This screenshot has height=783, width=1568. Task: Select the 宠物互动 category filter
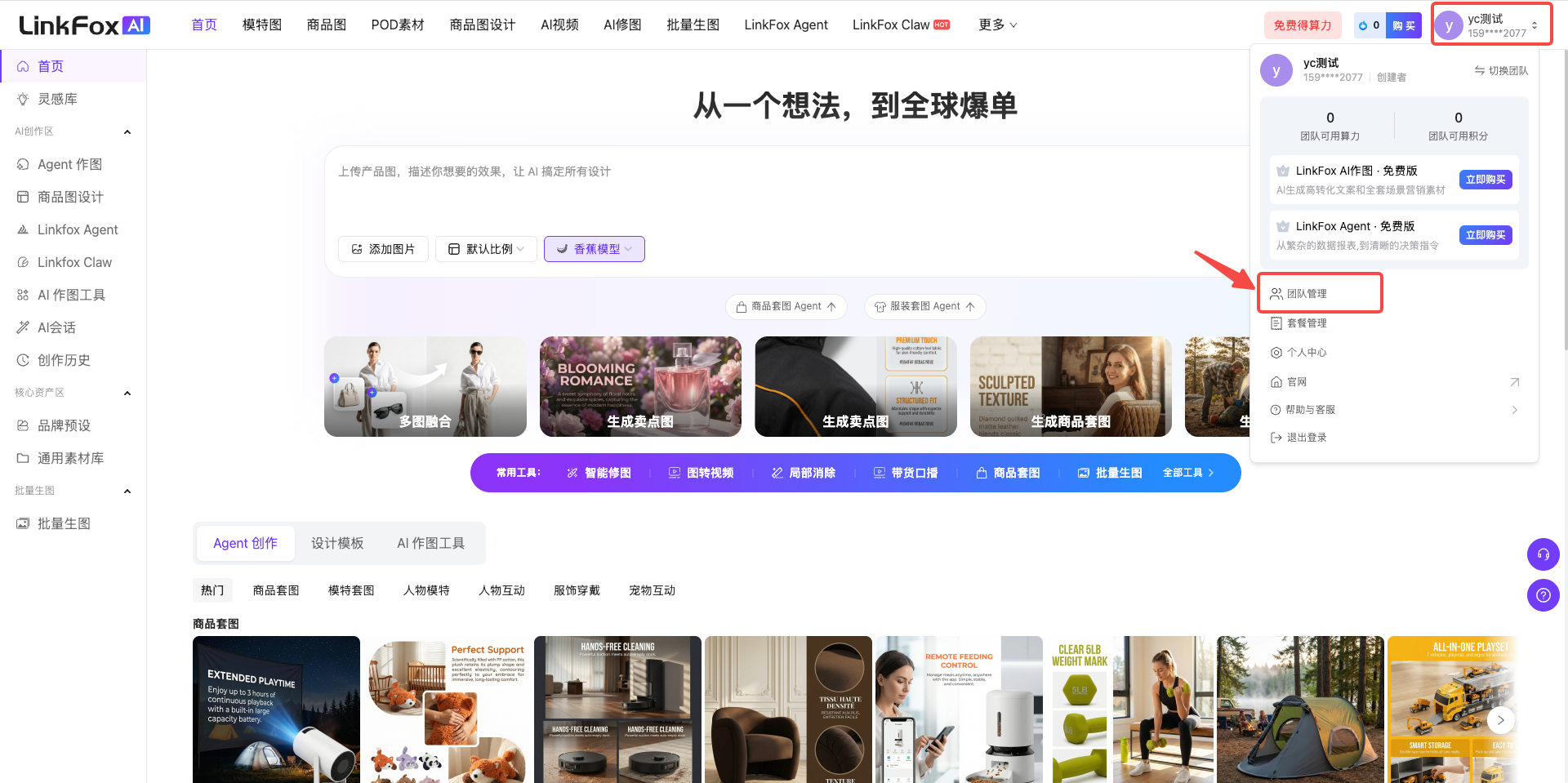click(x=652, y=590)
